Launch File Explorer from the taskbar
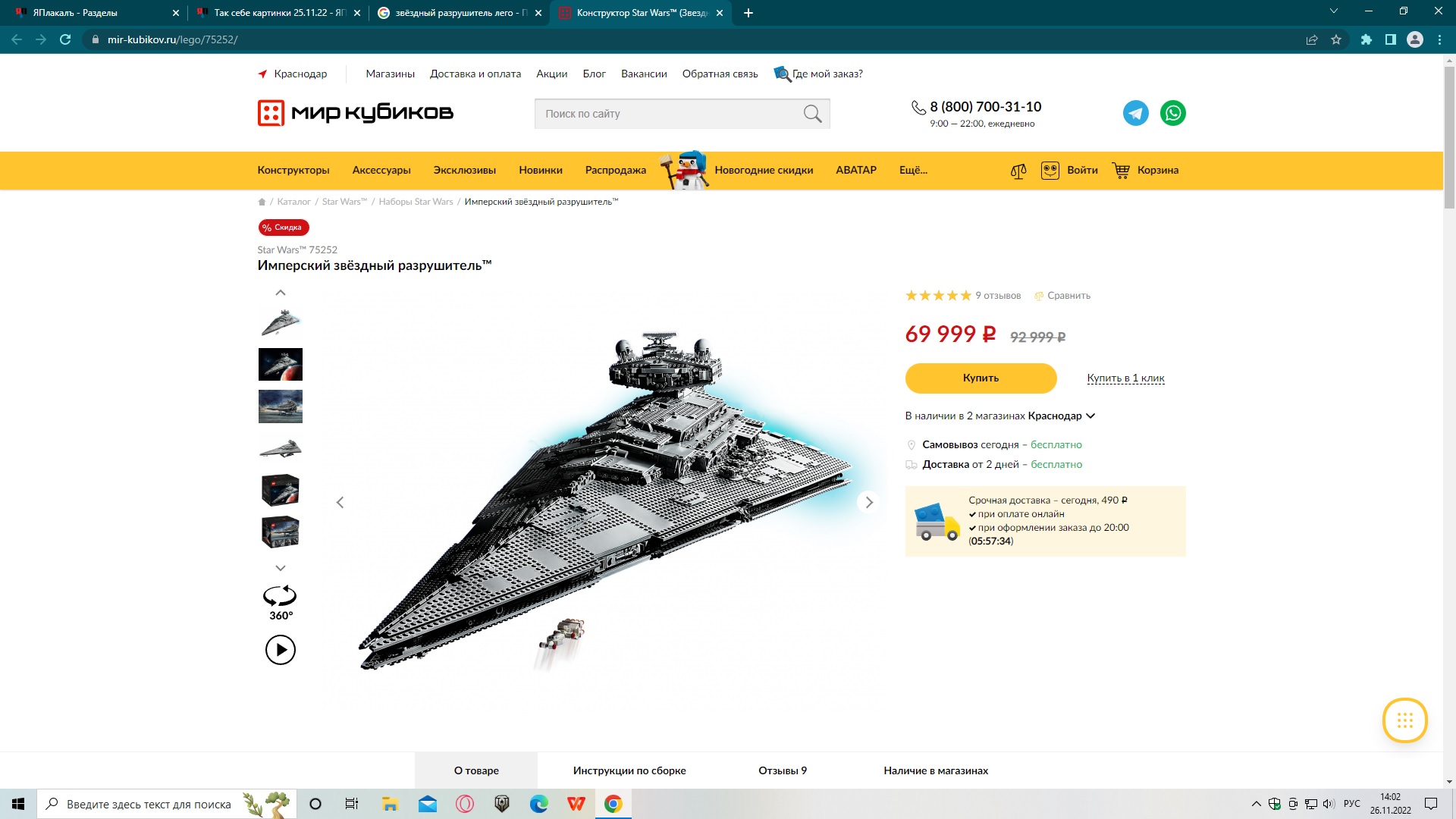The image size is (1456, 819). click(x=390, y=804)
